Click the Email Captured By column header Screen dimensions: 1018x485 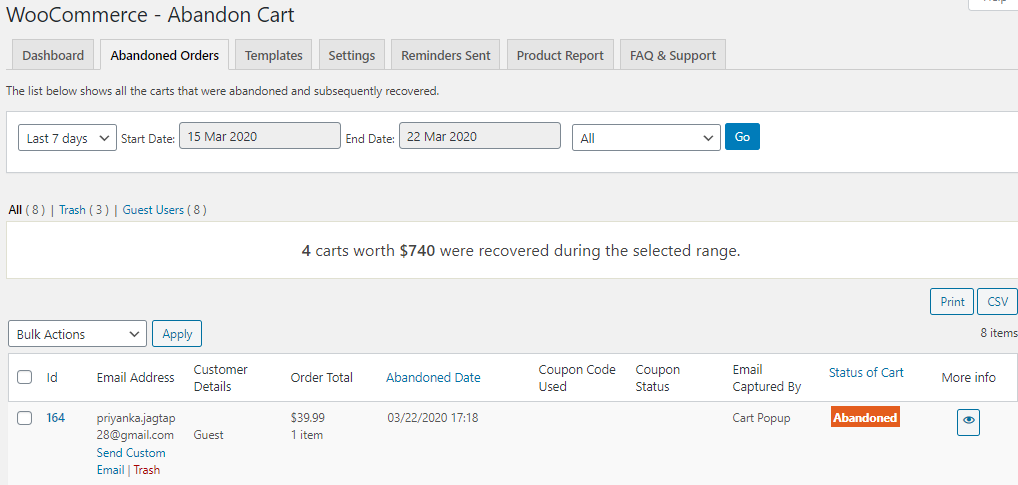[x=767, y=378]
